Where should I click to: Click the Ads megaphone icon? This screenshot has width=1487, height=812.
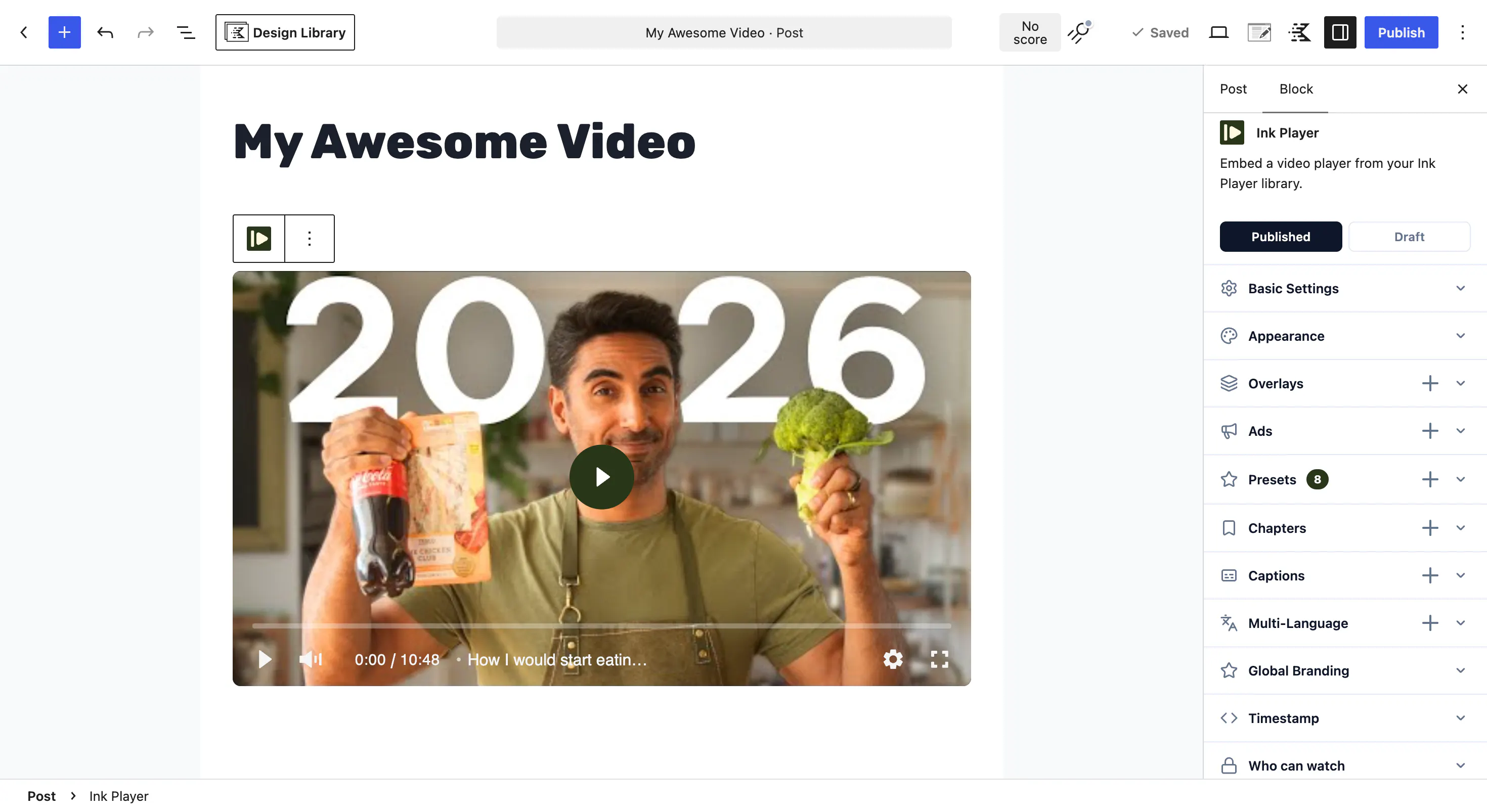coord(1229,431)
